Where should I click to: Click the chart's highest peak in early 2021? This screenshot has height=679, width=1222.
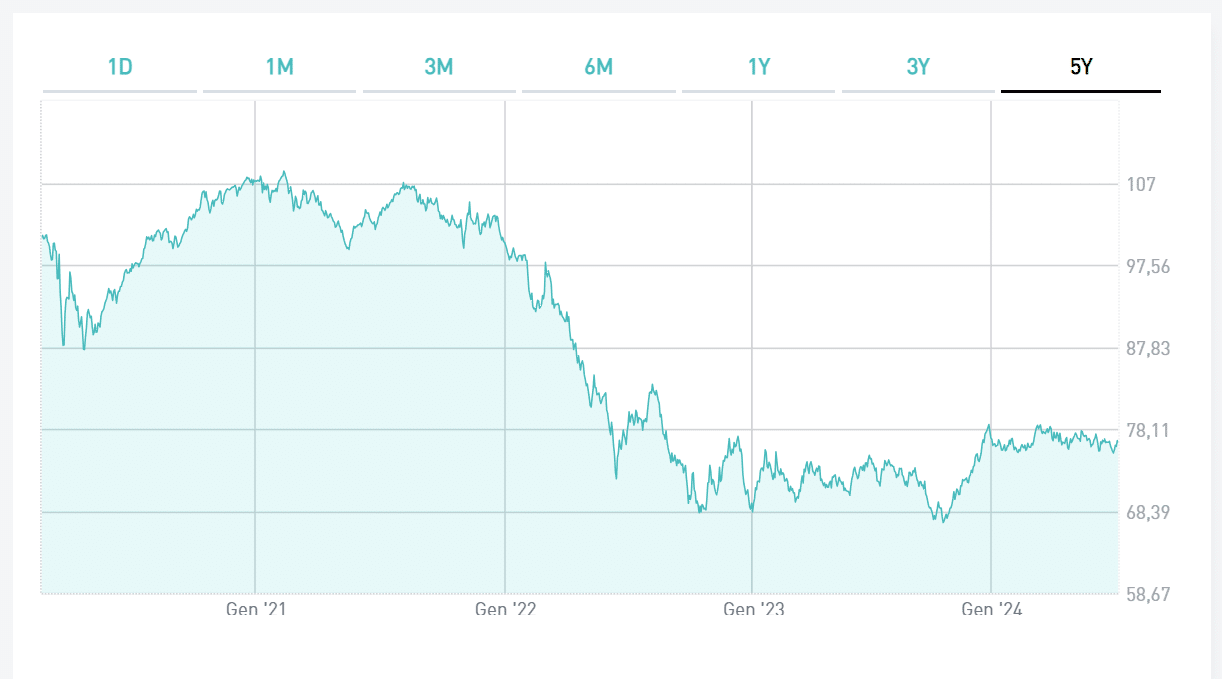coord(284,172)
